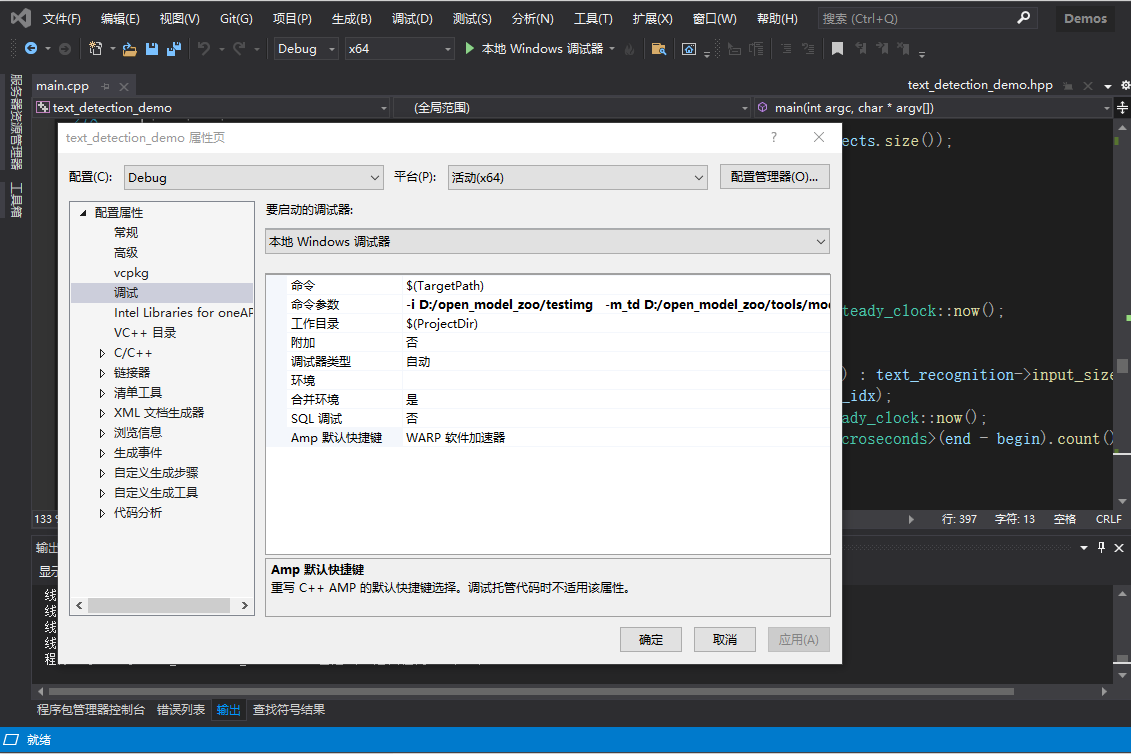Switch to the 查找符号结果 tab

coord(289,710)
